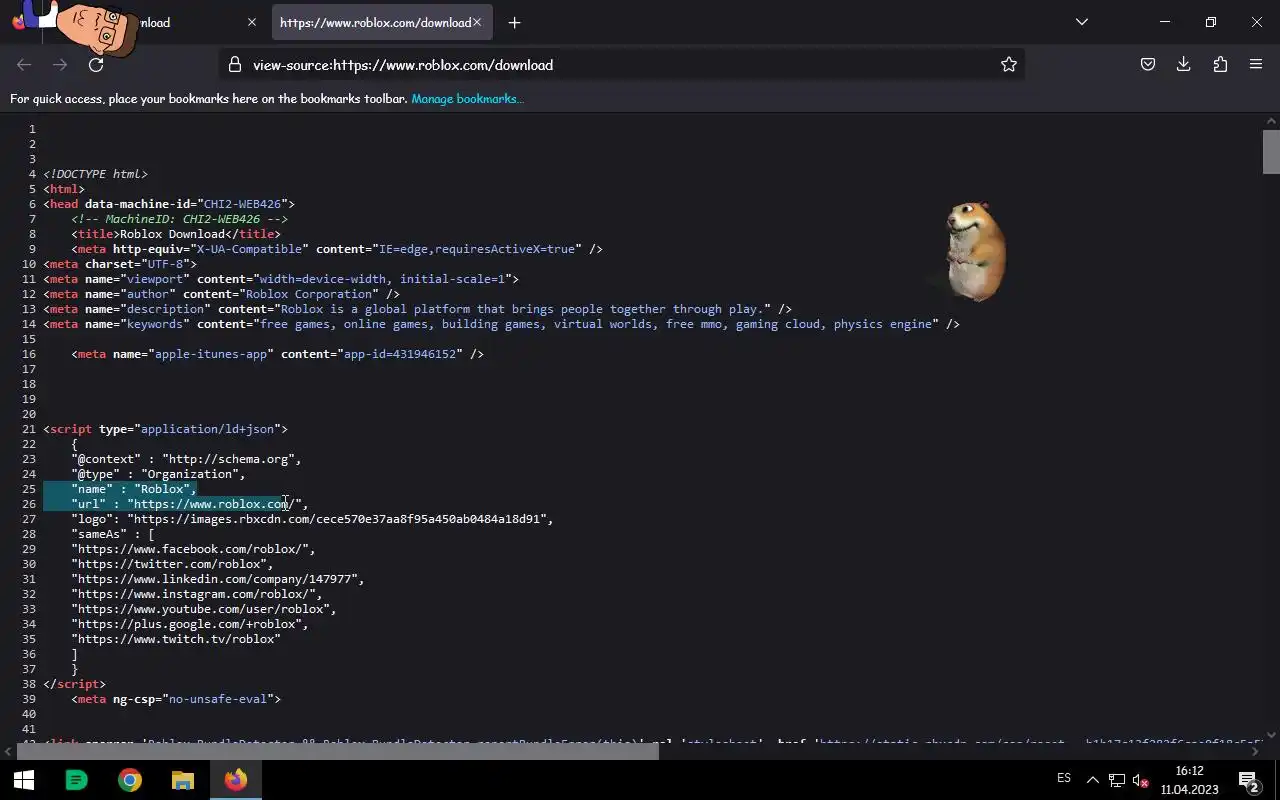
Task: Click the Manage bookmarks link
Action: pyautogui.click(x=467, y=98)
